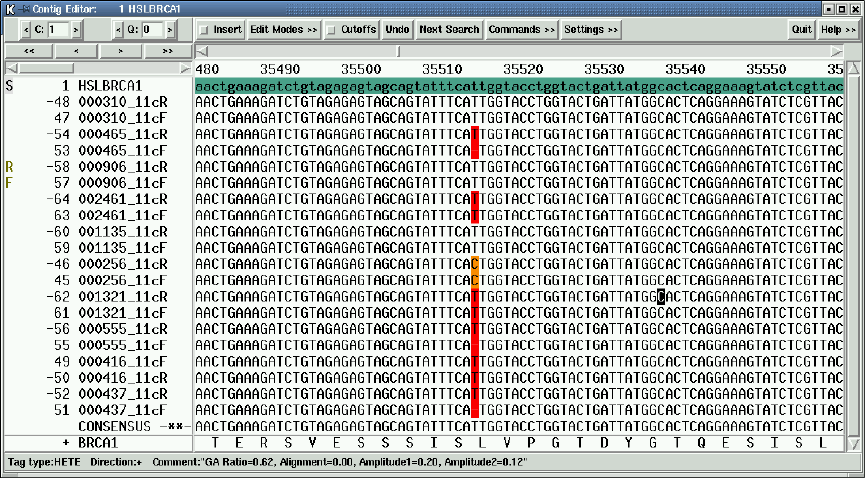Open the Edit Modes menu
The height and width of the screenshot is (478, 865).
[284, 29]
